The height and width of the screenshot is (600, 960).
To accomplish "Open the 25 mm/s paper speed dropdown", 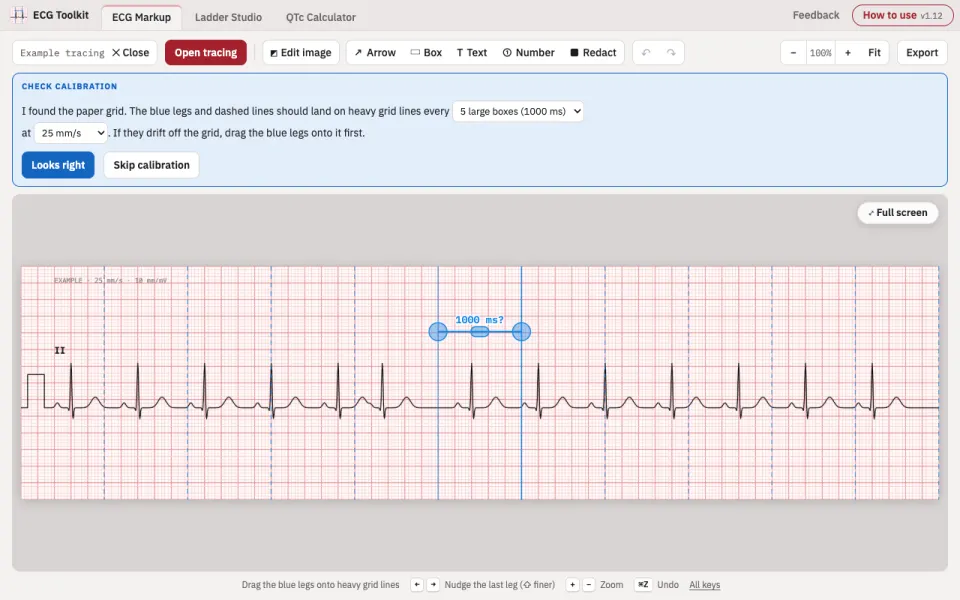I will point(71,133).
